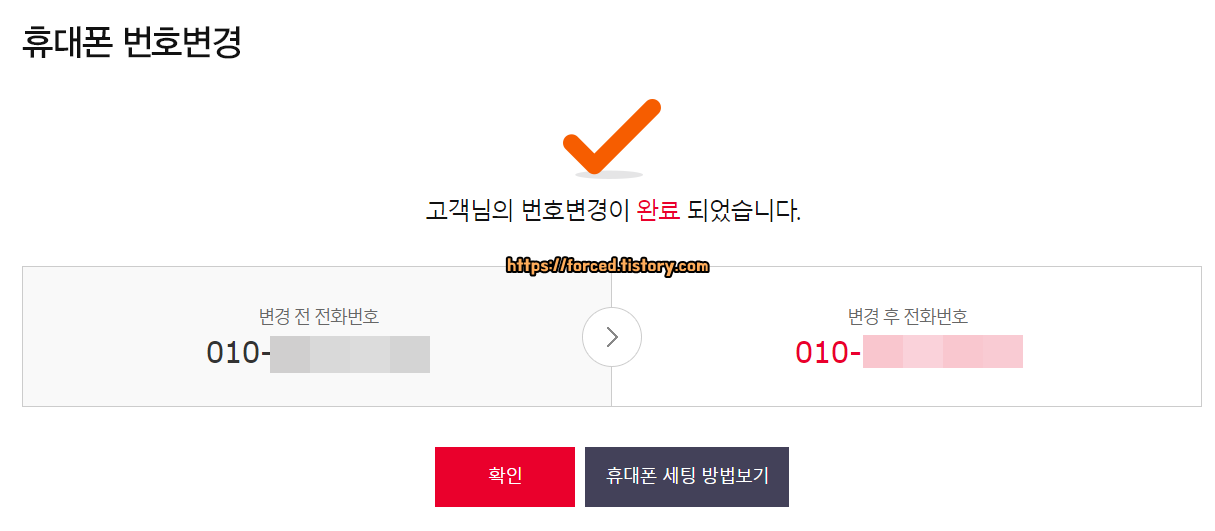Open 휴대폰 세팅 방법보기 guide

point(687,477)
